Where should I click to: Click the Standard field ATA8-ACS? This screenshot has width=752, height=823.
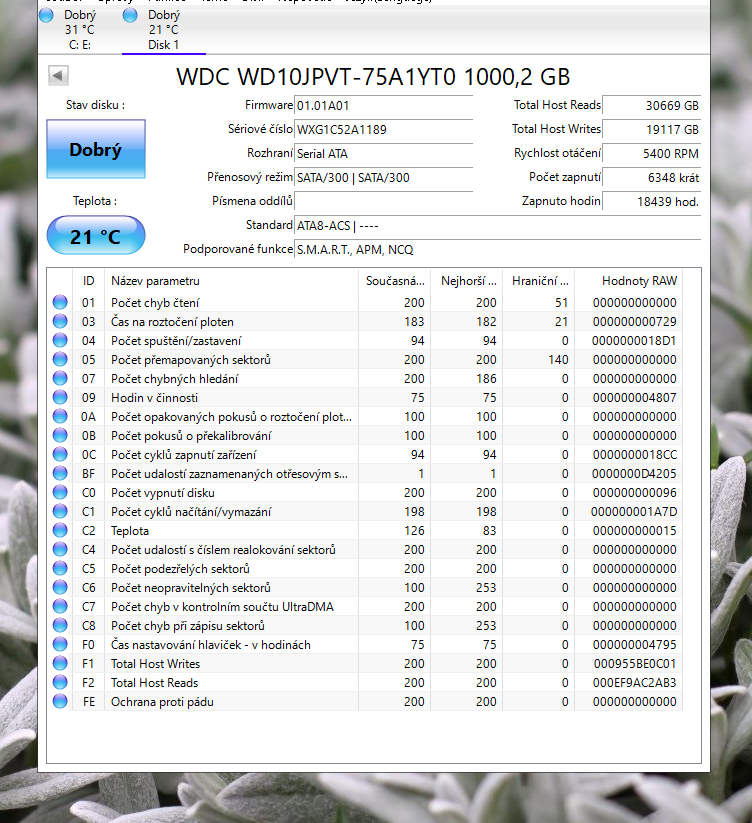497,226
